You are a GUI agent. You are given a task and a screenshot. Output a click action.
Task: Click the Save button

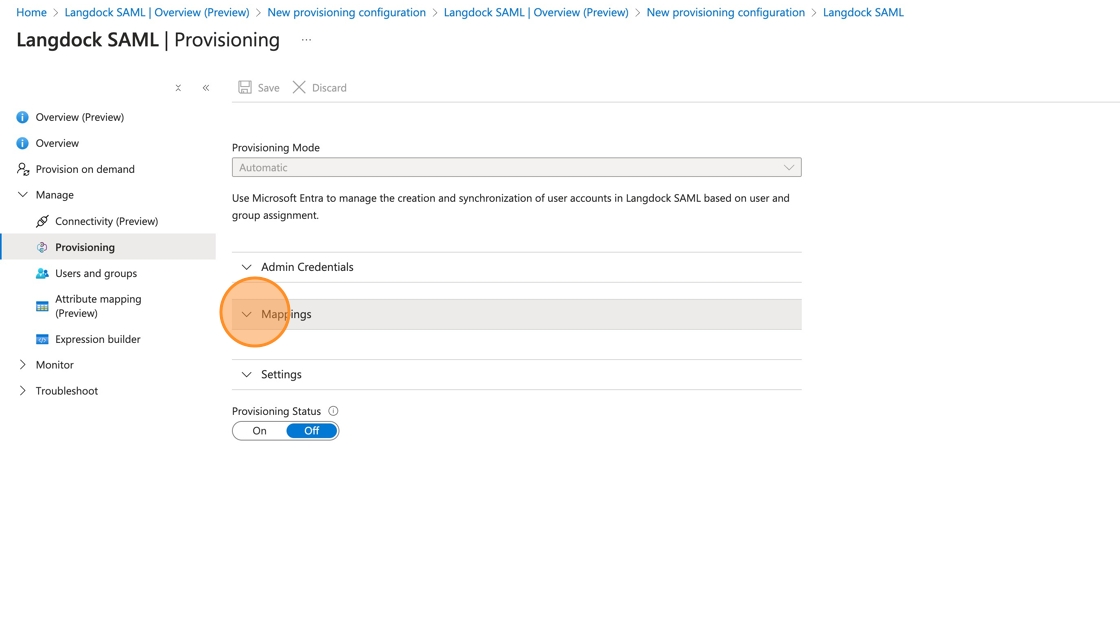[259, 87]
